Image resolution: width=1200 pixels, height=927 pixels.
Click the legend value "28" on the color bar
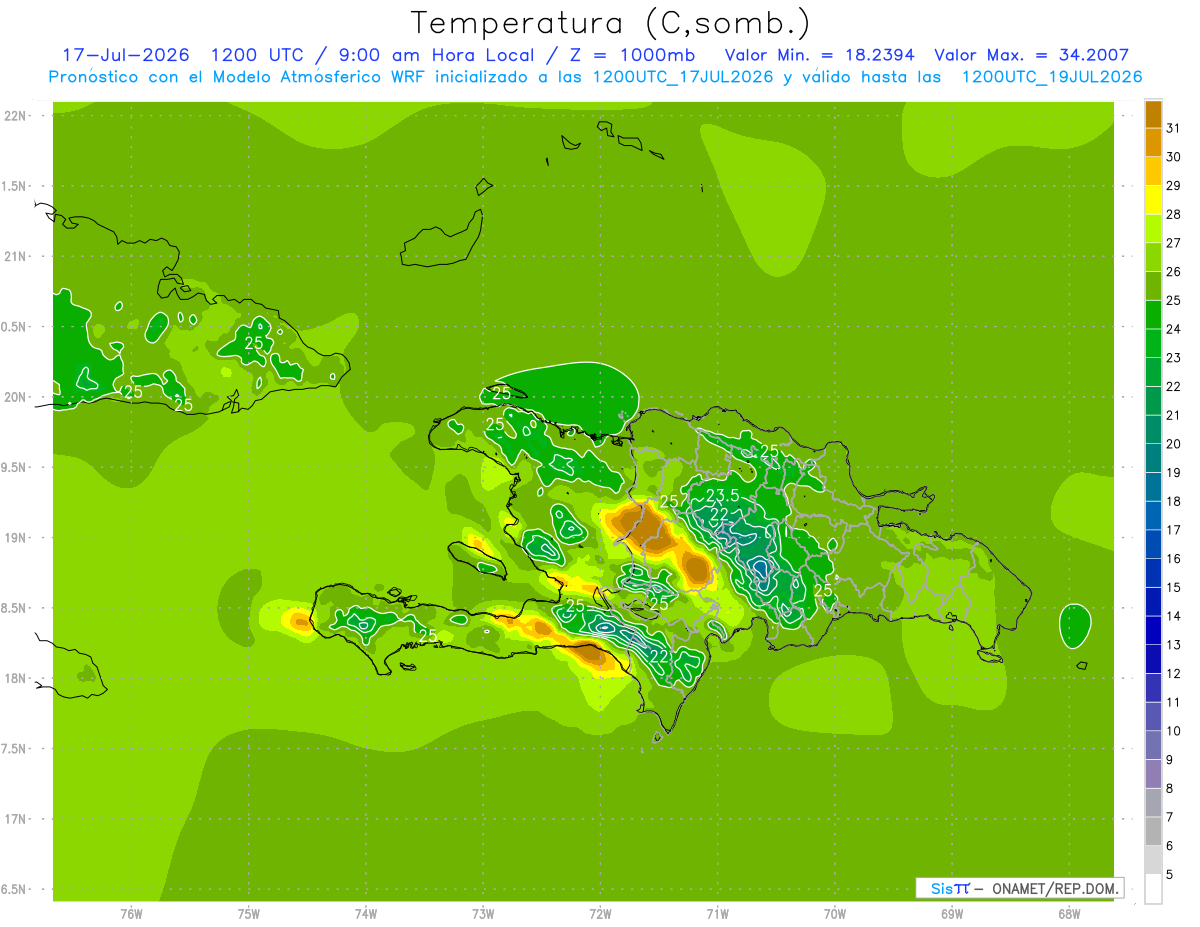1175,214
